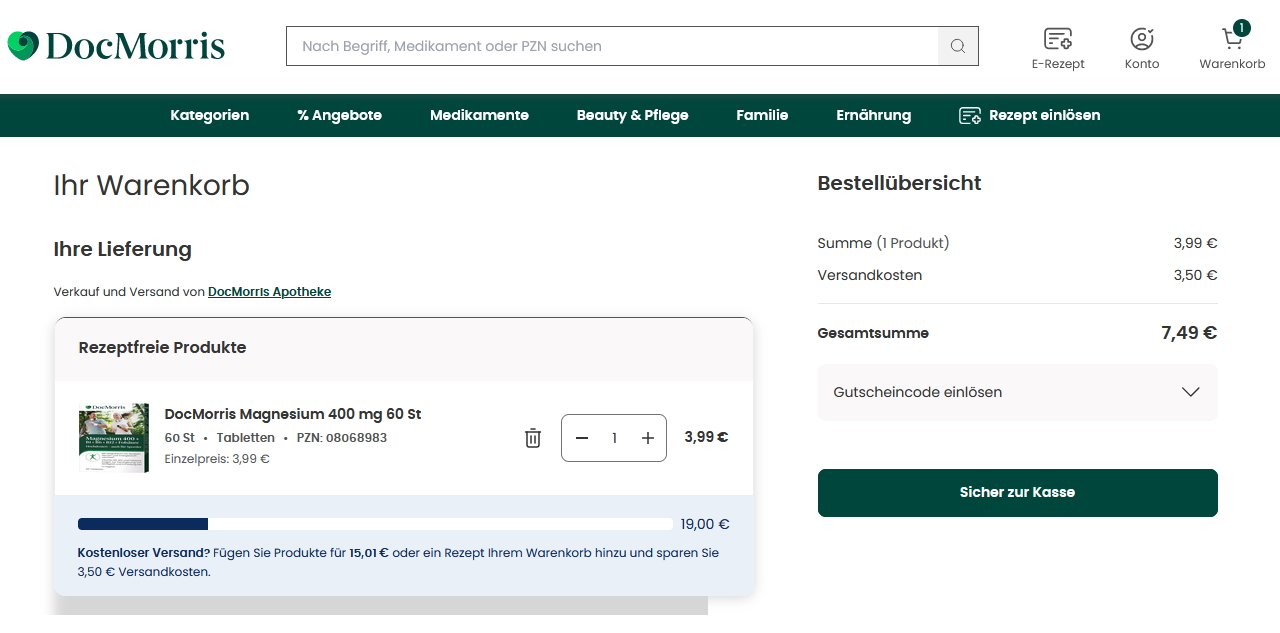Open the % Angebote menu
The image size is (1280, 633).
coord(340,115)
